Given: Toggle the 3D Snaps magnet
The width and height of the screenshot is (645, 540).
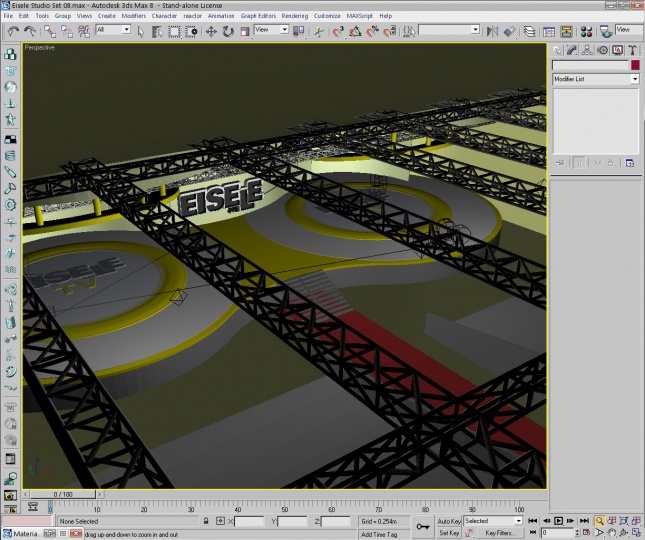Looking at the screenshot, I should pyautogui.click(x=338, y=32).
